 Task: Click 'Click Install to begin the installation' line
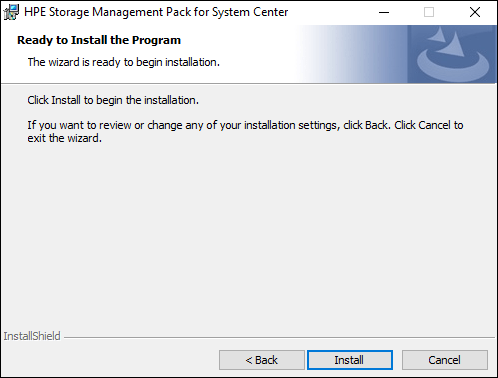click(x=113, y=100)
